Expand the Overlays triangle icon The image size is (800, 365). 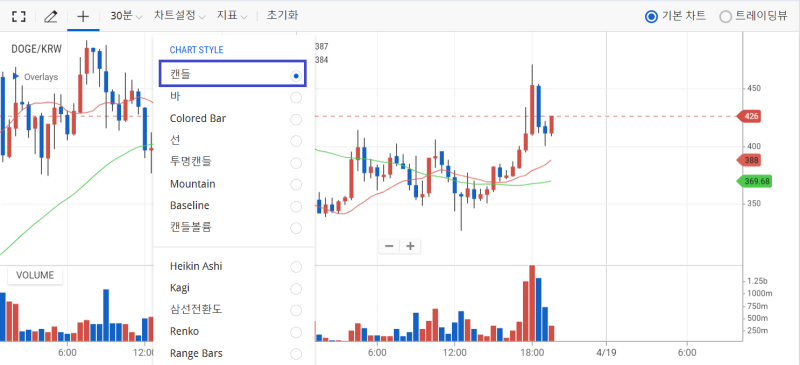16,77
